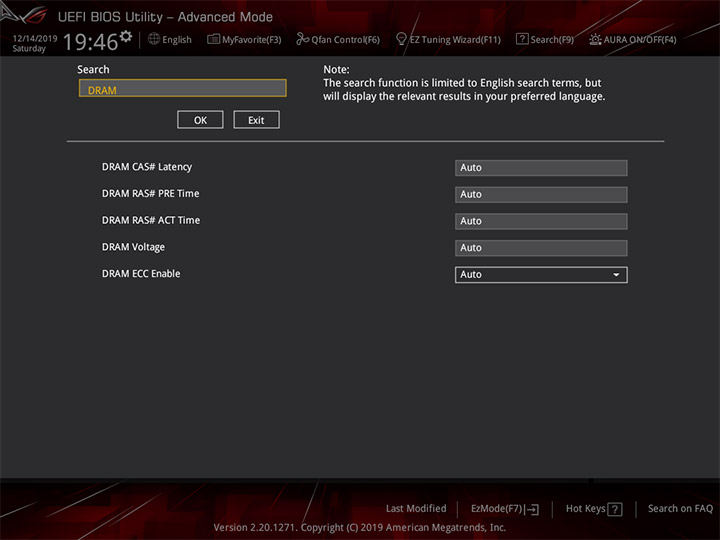Viewport: 720px width, 540px height.
Task: Open Search(F9) tool
Action: [545, 39]
